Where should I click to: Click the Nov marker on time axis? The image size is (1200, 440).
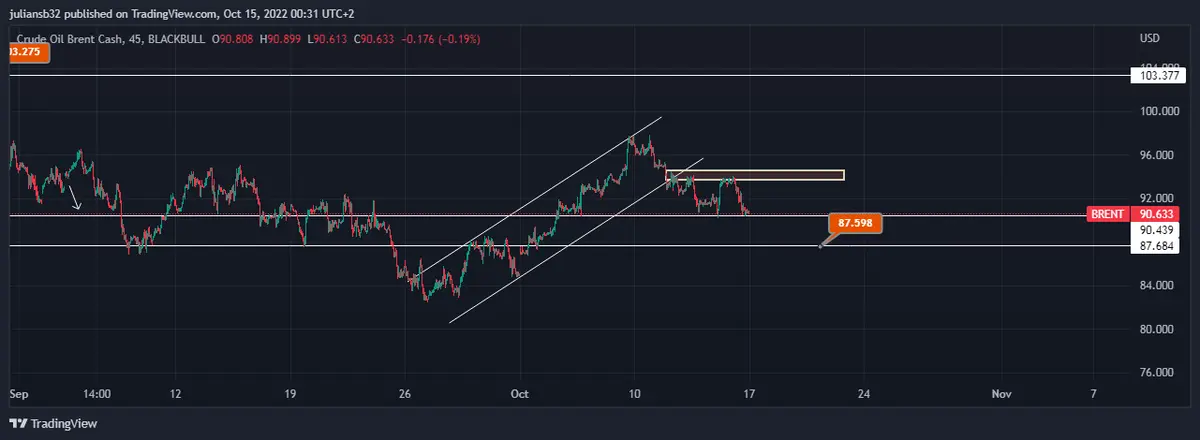tap(1001, 394)
